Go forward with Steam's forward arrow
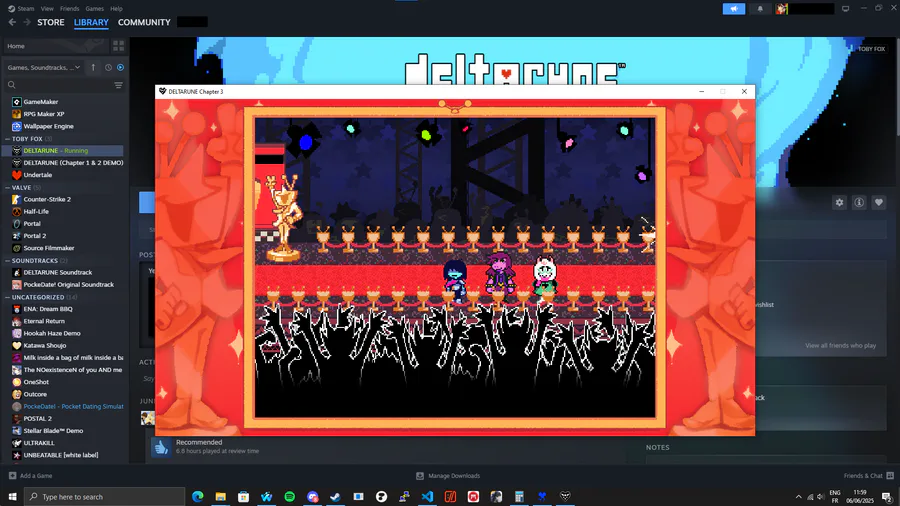The image size is (900, 506). pyautogui.click(x=26, y=22)
